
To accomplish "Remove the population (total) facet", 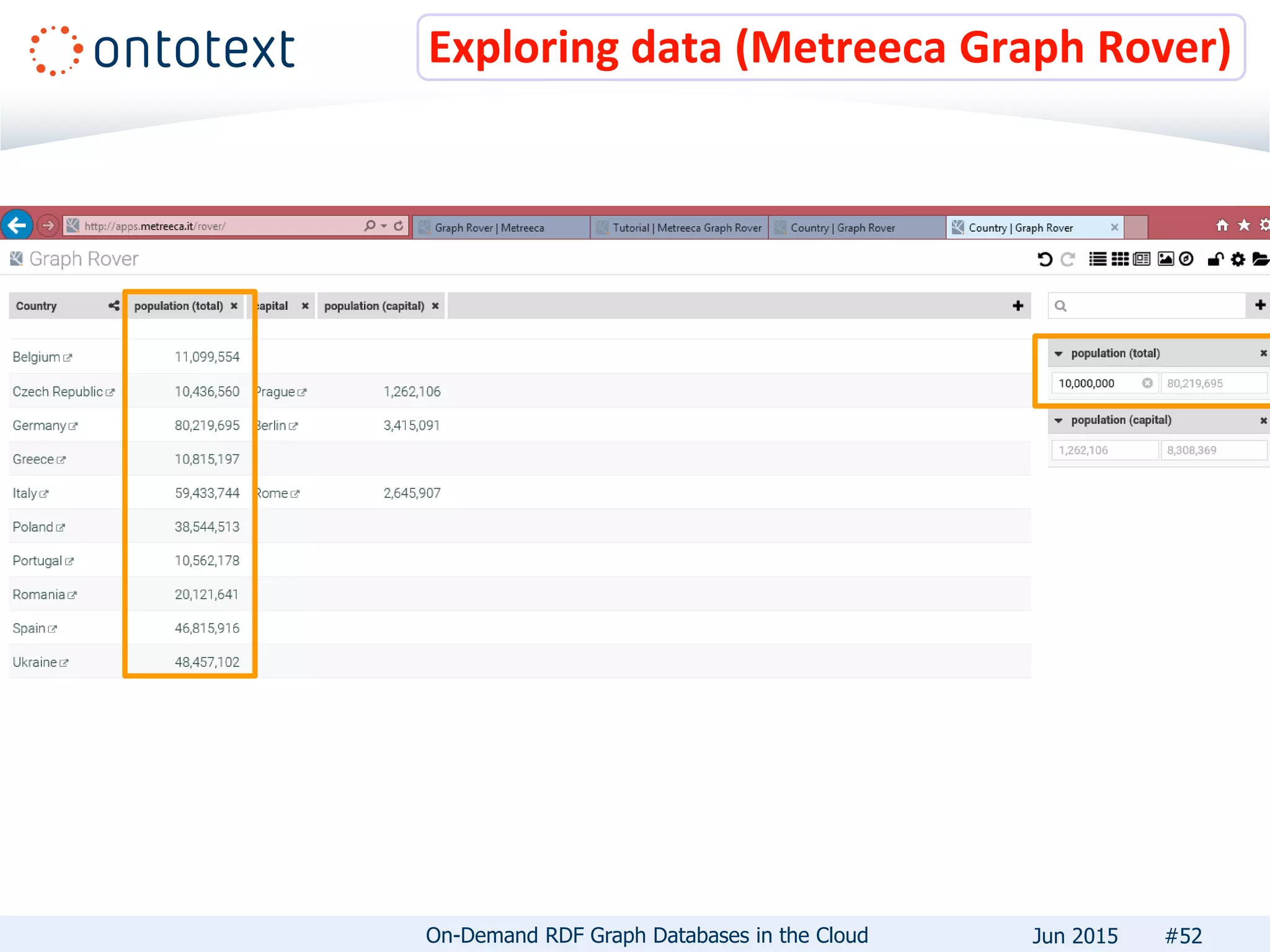I will point(1263,353).
